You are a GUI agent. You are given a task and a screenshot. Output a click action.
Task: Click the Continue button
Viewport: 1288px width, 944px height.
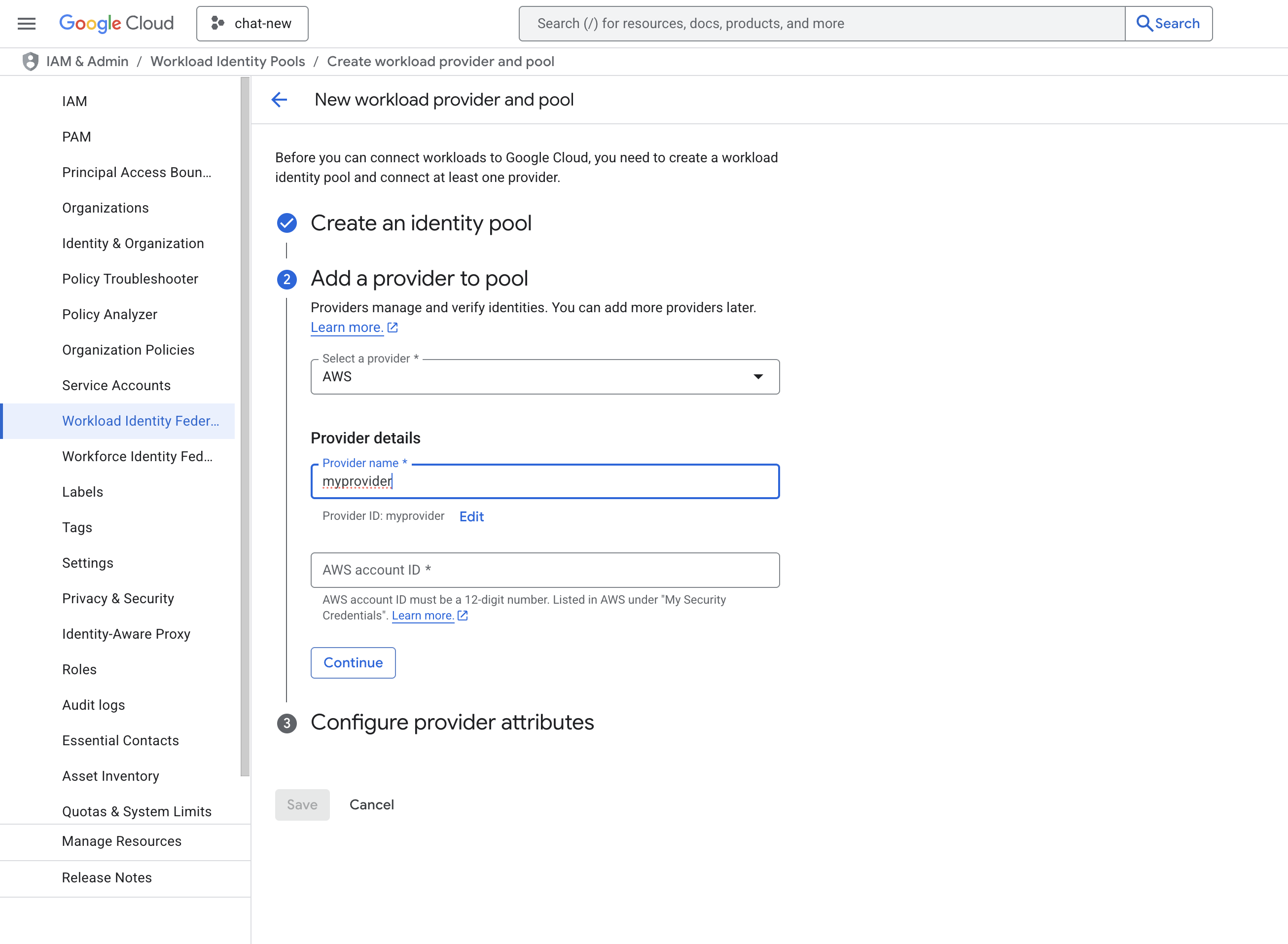[x=353, y=662]
